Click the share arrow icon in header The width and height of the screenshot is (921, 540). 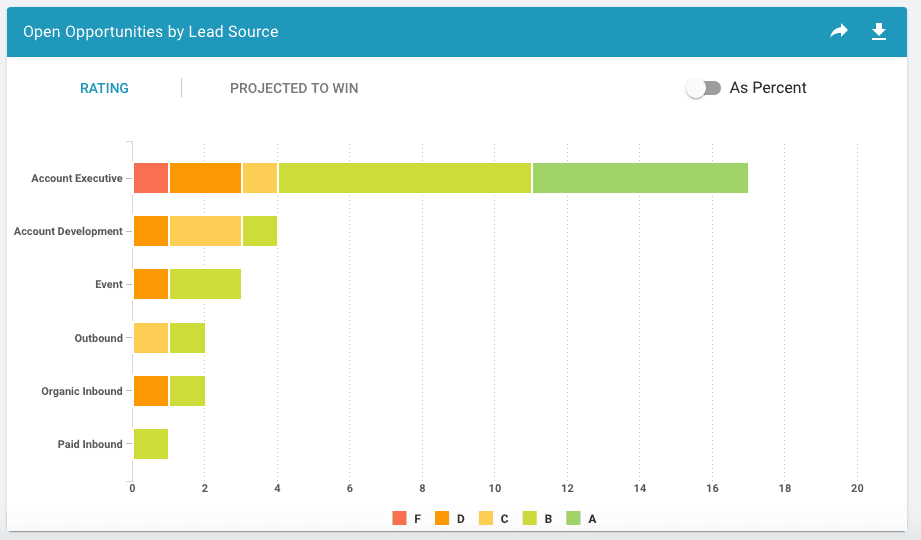coord(839,32)
